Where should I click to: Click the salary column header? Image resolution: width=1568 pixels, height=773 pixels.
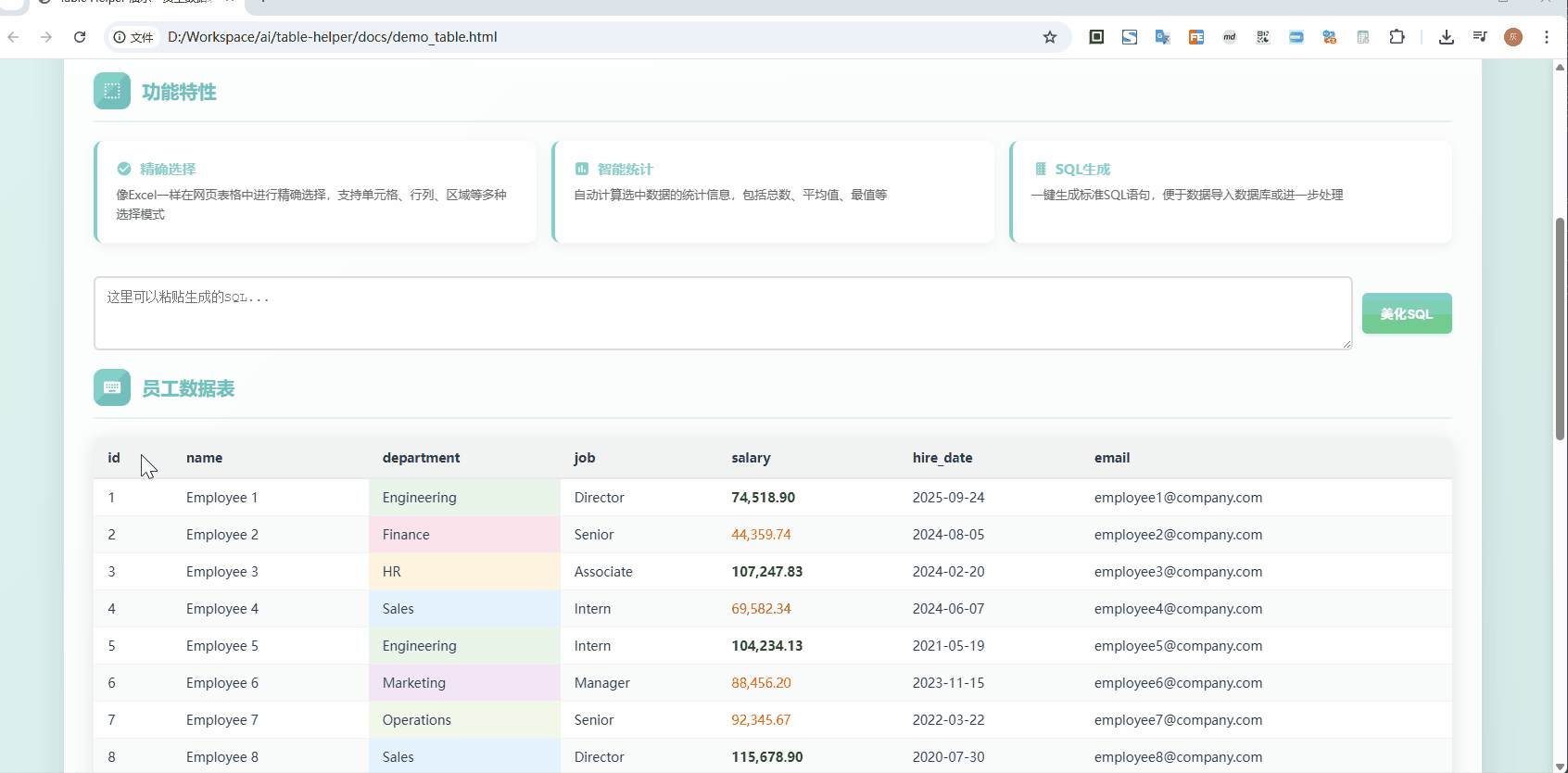(x=751, y=458)
